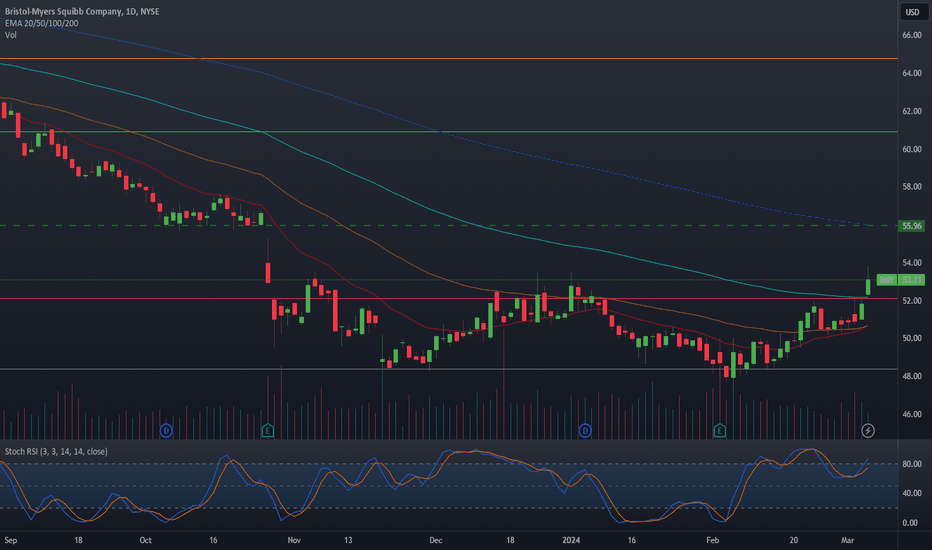This screenshot has height=550, width=932.
Task: Open the January 2024 dividend marker
Action: pos(585,430)
